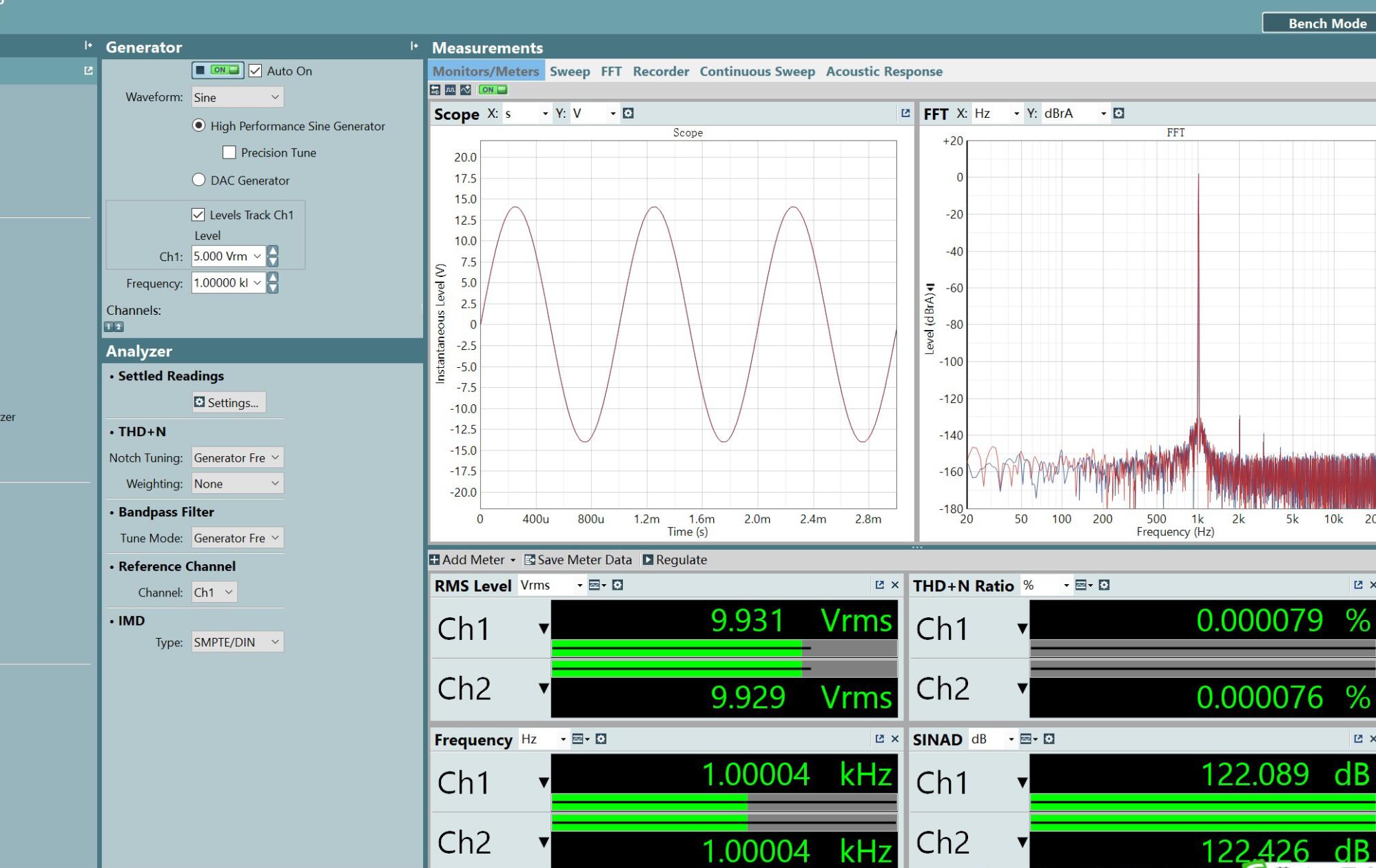Open THD+N Ratio meter settings gear

pos(1104,585)
